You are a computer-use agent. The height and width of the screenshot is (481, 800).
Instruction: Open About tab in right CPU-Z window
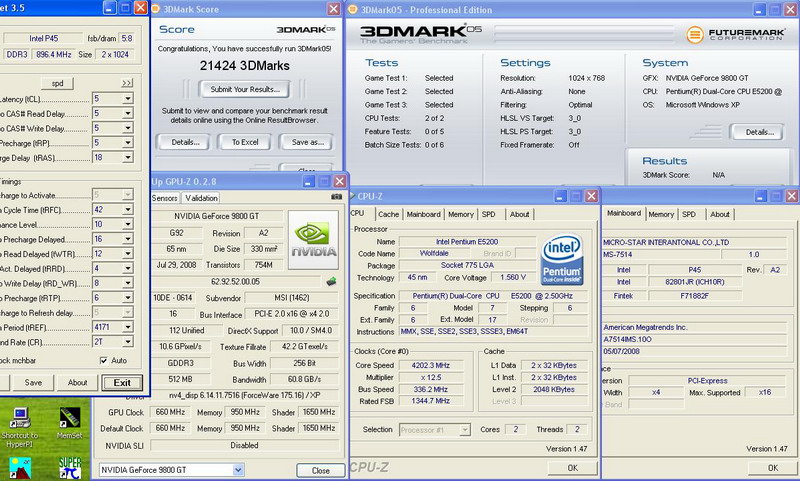[720, 214]
